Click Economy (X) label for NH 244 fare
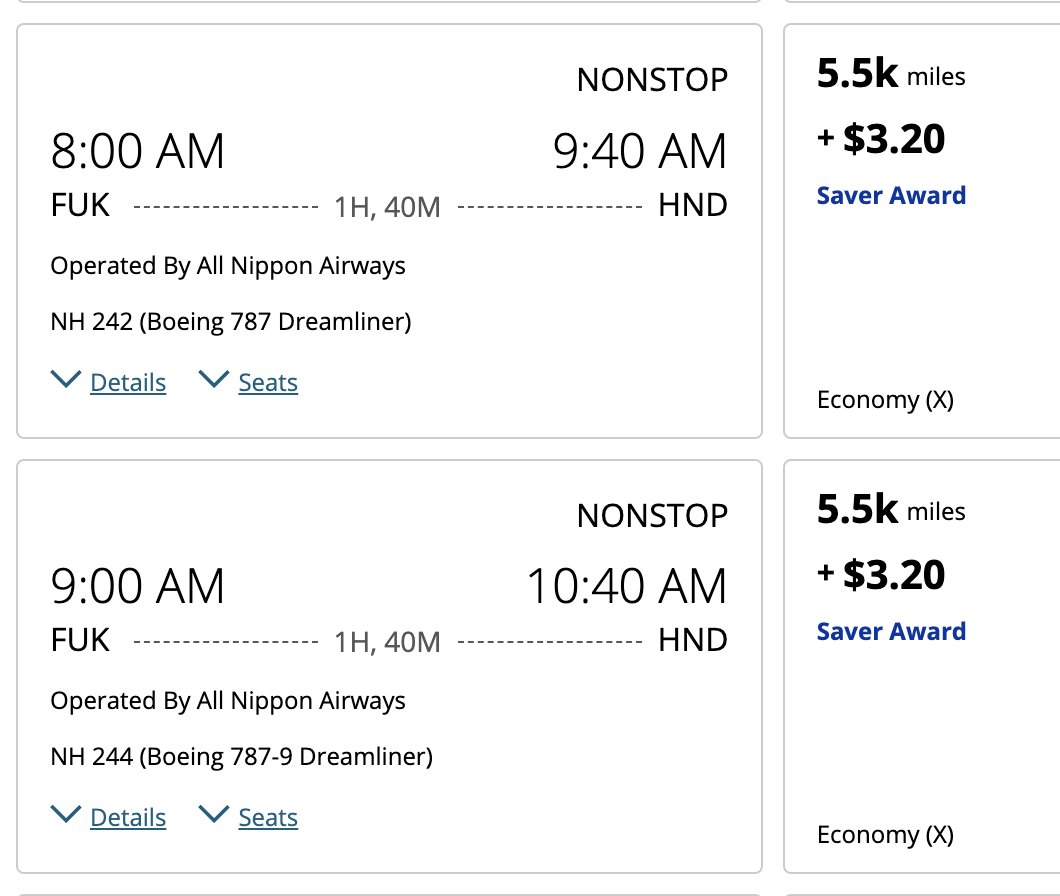The image size is (1060, 896). coord(885,835)
